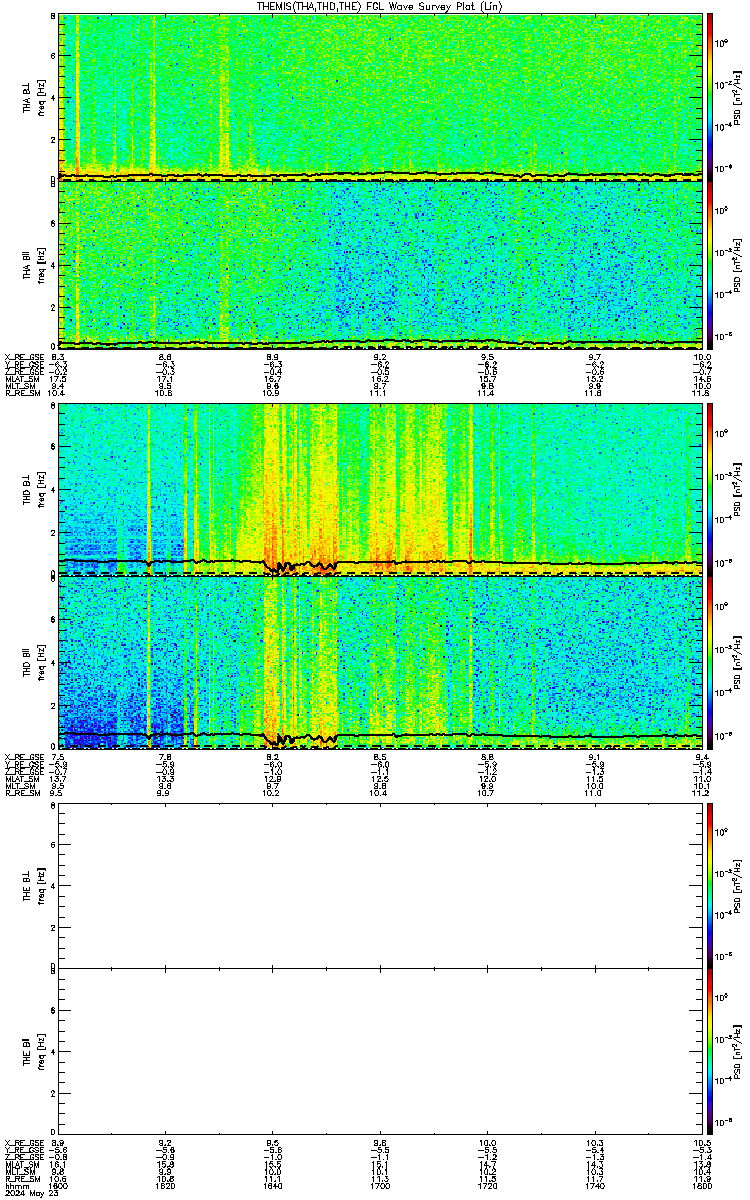Click the 1600 time tick label
The height and width of the screenshot is (1200, 750).
tap(59, 1186)
